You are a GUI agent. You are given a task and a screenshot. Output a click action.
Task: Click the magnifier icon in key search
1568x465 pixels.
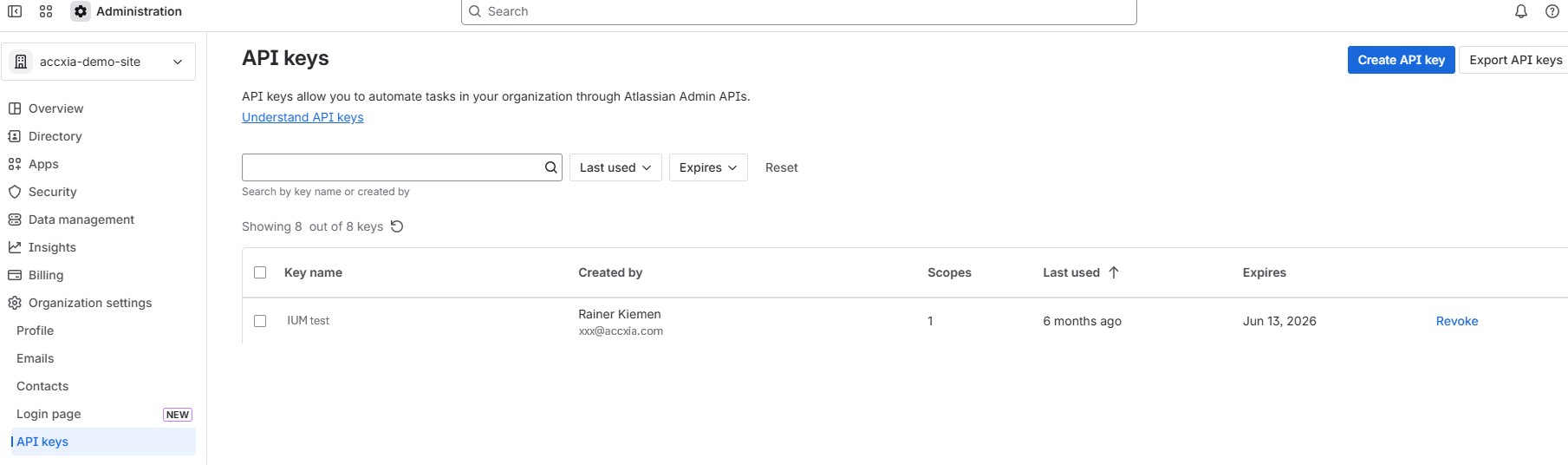pyautogui.click(x=550, y=167)
